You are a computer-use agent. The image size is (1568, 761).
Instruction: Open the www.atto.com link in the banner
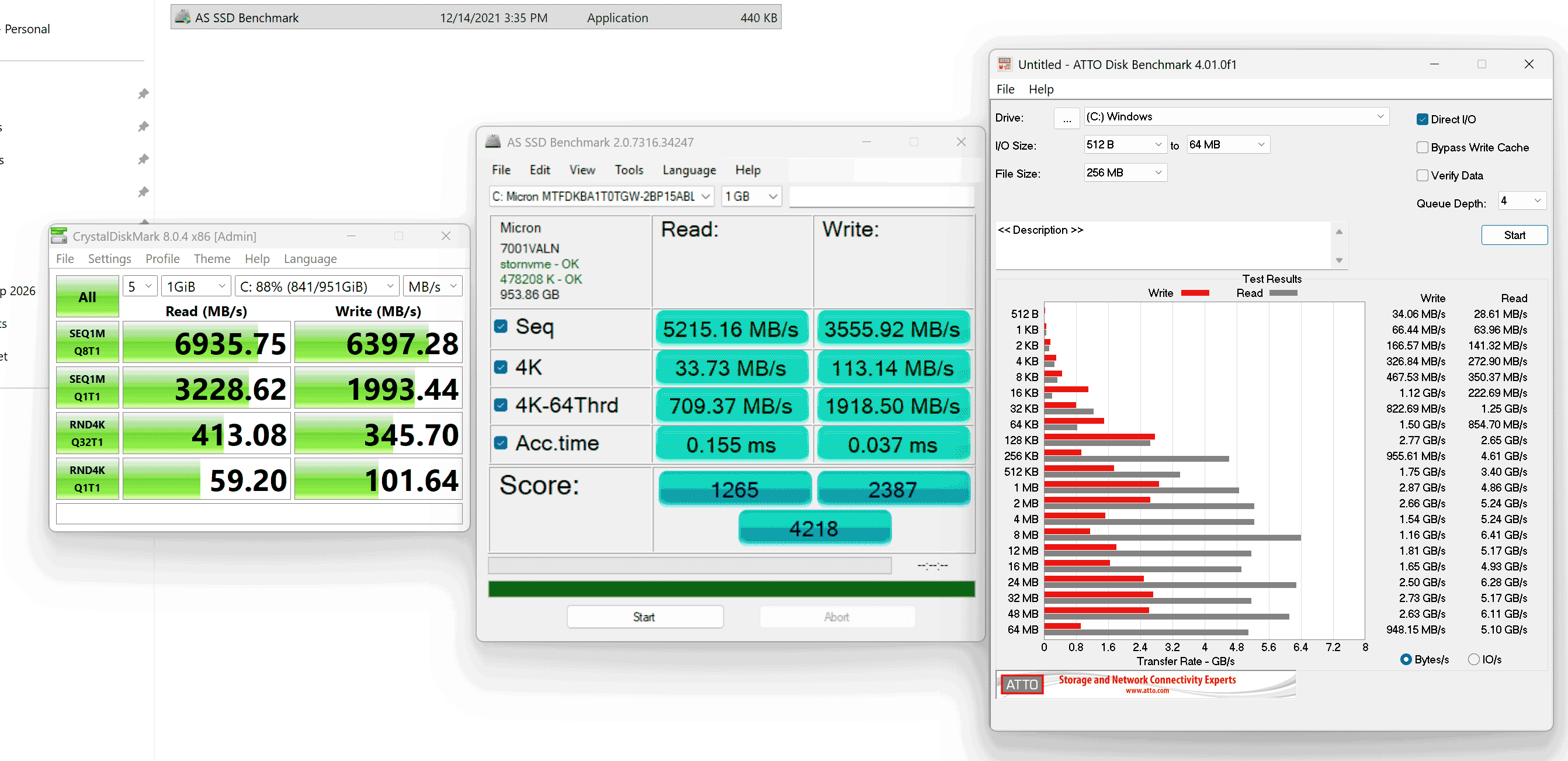point(1147,690)
